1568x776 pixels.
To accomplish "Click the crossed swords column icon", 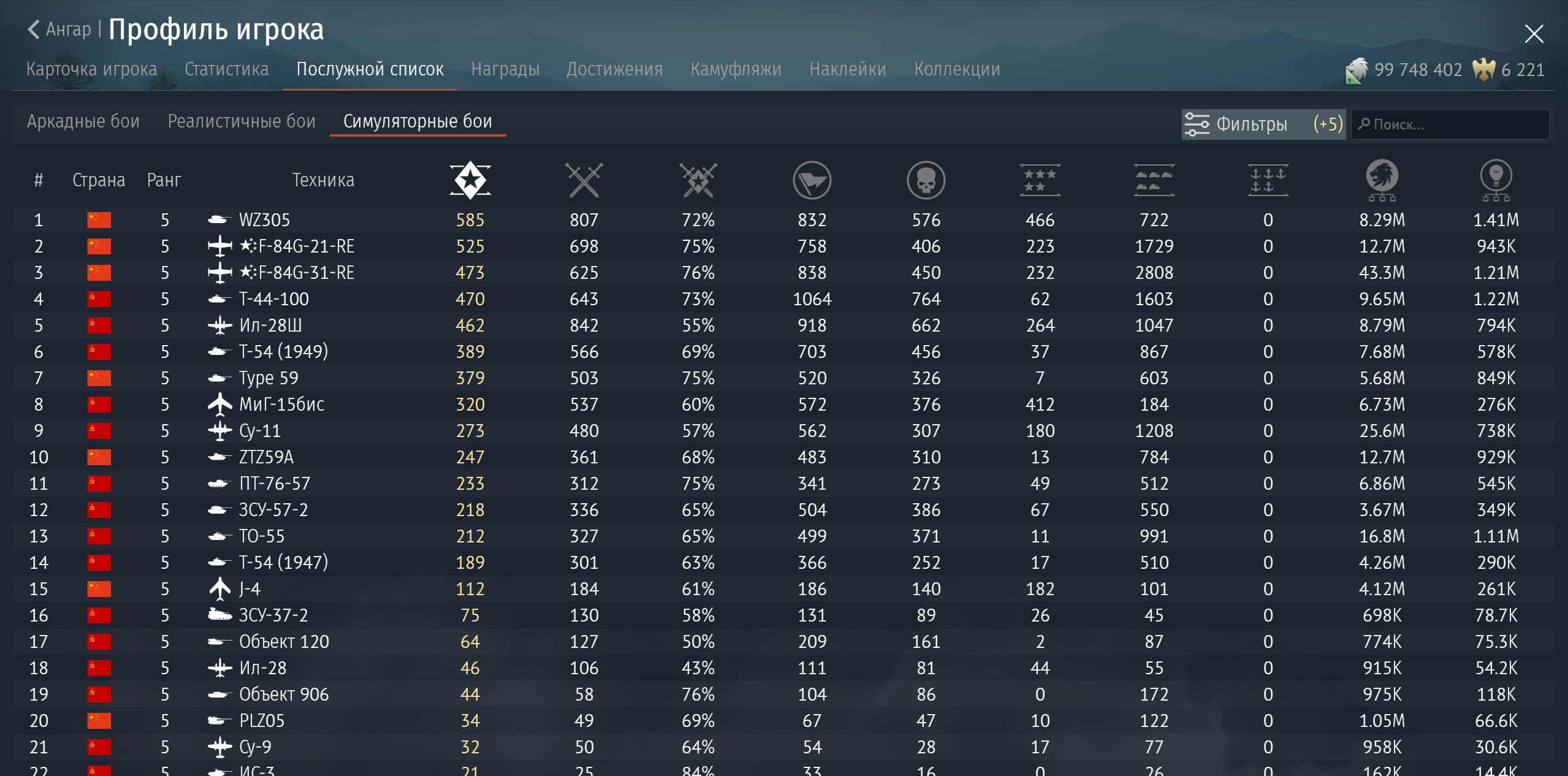I will click(584, 180).
